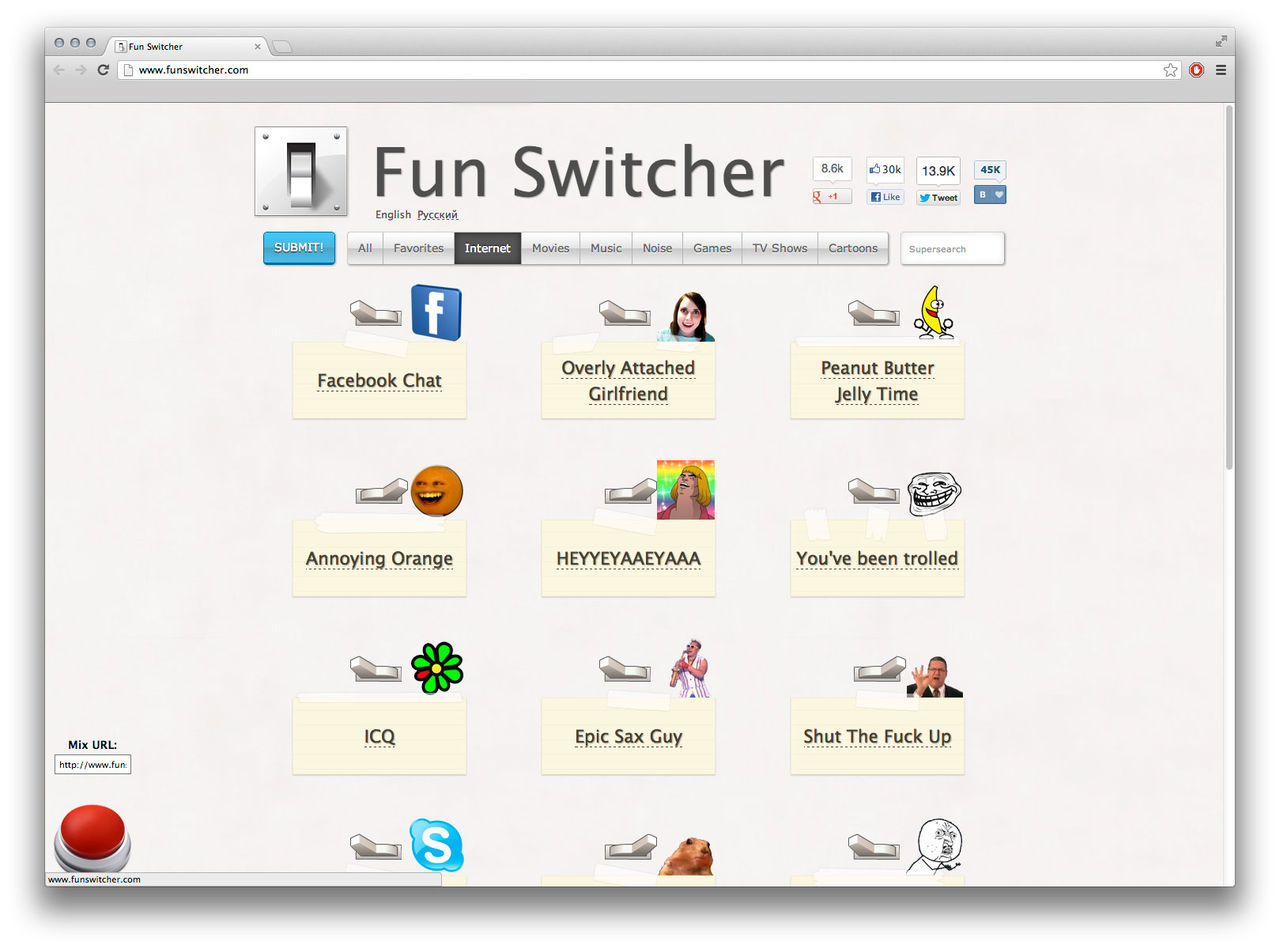Click the large light switch logo
The width and height of the screenshot is (1280, 949).
click(301, 171)
